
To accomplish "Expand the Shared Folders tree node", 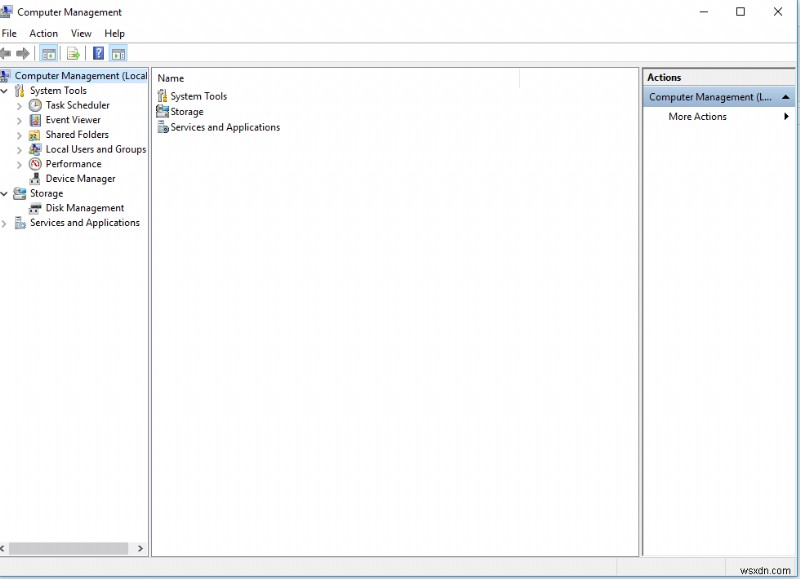I will [18, 134].
